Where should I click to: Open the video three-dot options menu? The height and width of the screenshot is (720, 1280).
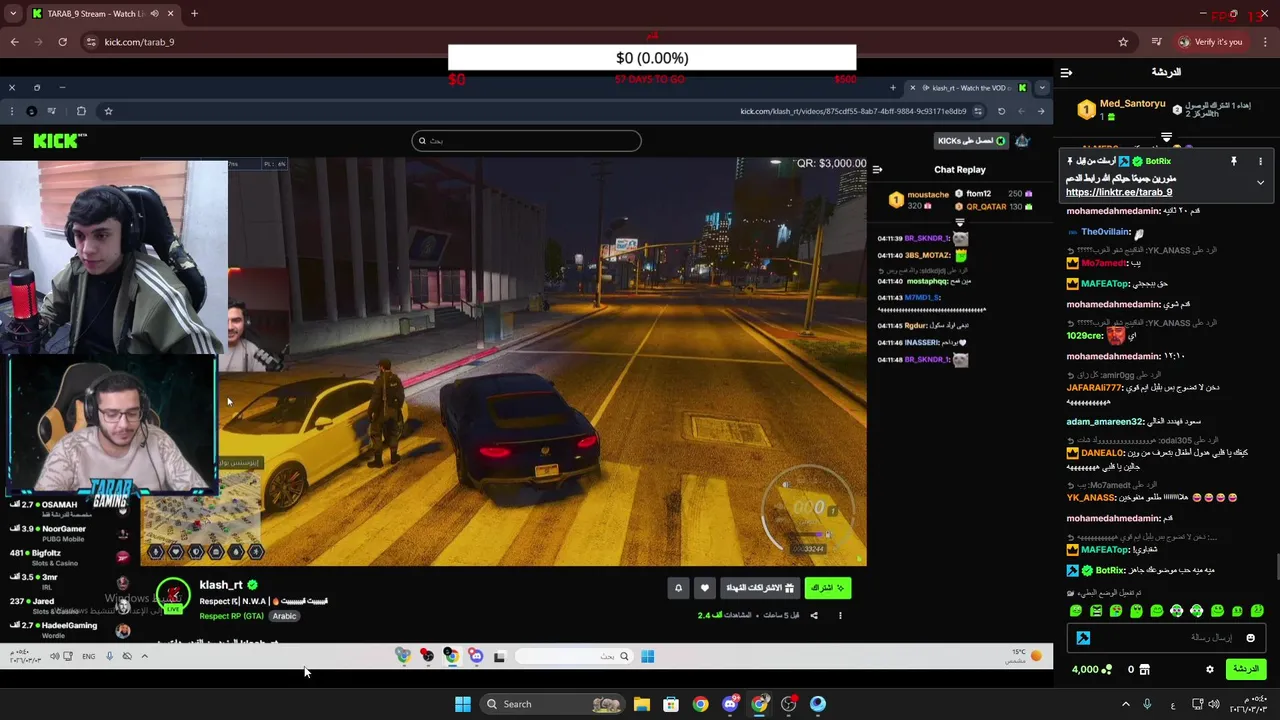pos(840,615)
